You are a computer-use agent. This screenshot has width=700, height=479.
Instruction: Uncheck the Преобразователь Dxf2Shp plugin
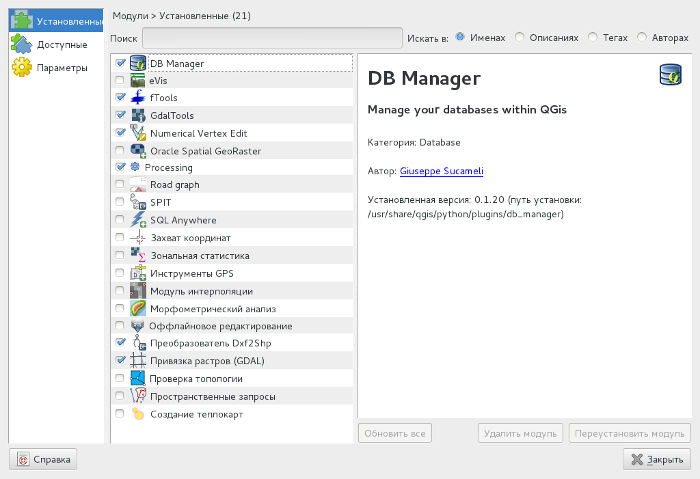(120, 343)
